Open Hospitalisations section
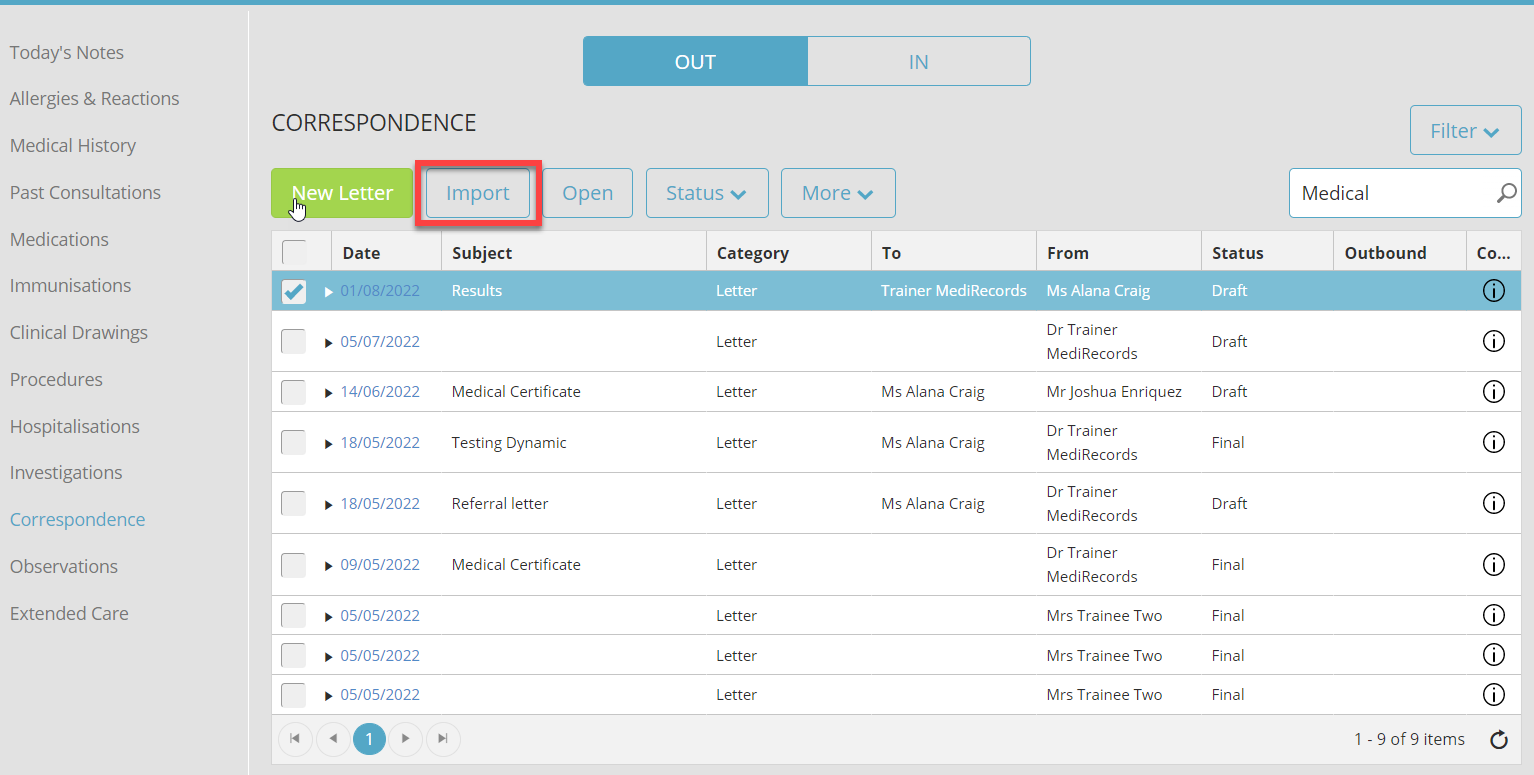The width and height of the screenshot is (1534, 775). pyautogui.click(x=75, y=426)
